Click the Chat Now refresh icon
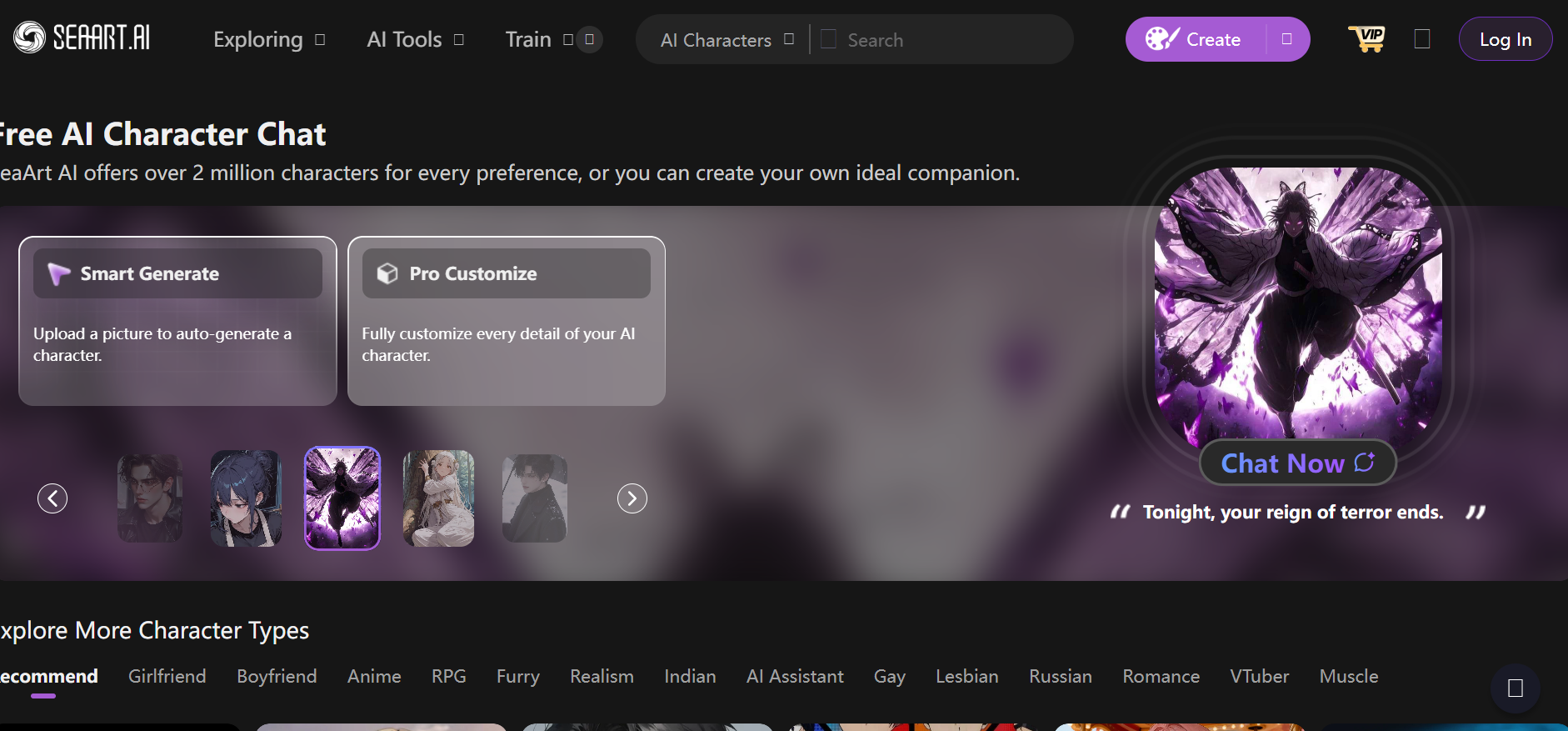This screenshot has height=731, width=1568. pos(1364,462)
